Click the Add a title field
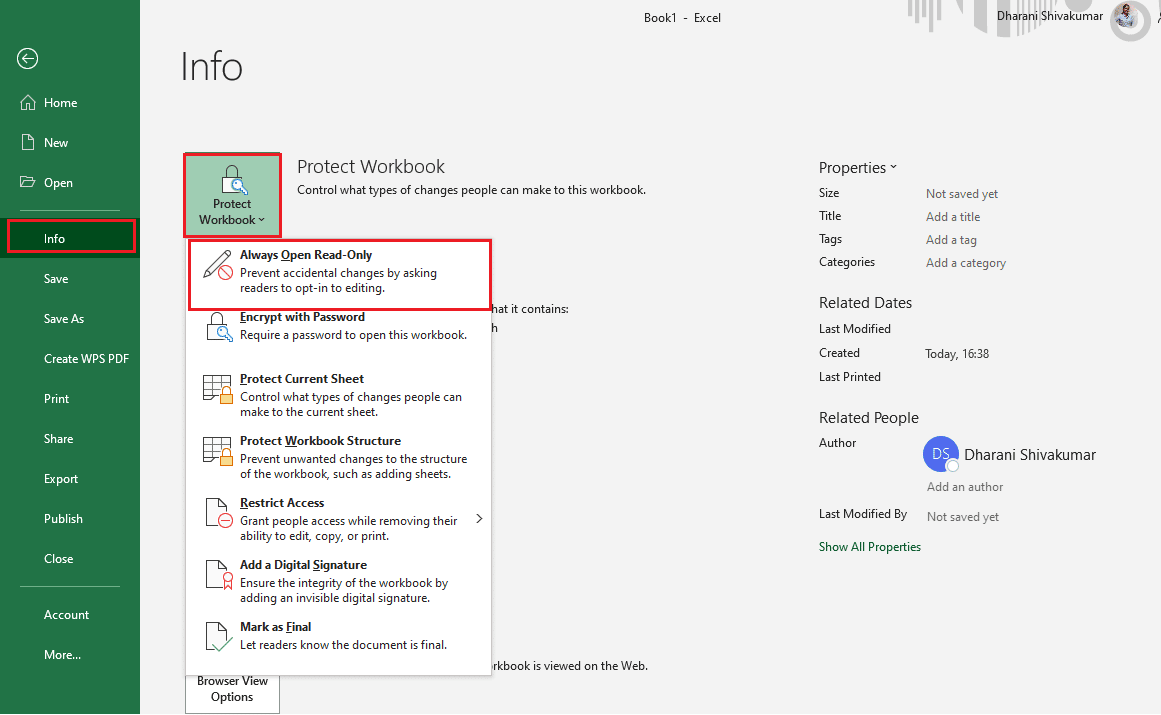 coord(953,217)
